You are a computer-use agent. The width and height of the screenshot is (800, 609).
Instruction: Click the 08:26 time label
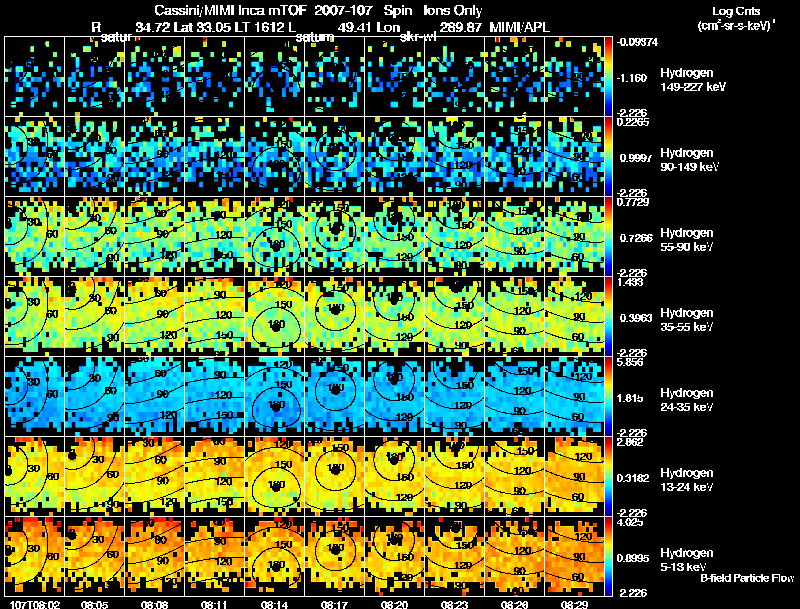click(x=514, y=604)
